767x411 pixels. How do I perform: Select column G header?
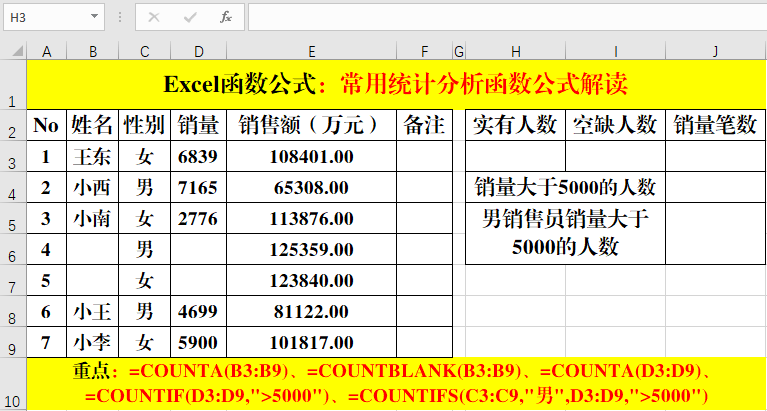tap(459, 51)
